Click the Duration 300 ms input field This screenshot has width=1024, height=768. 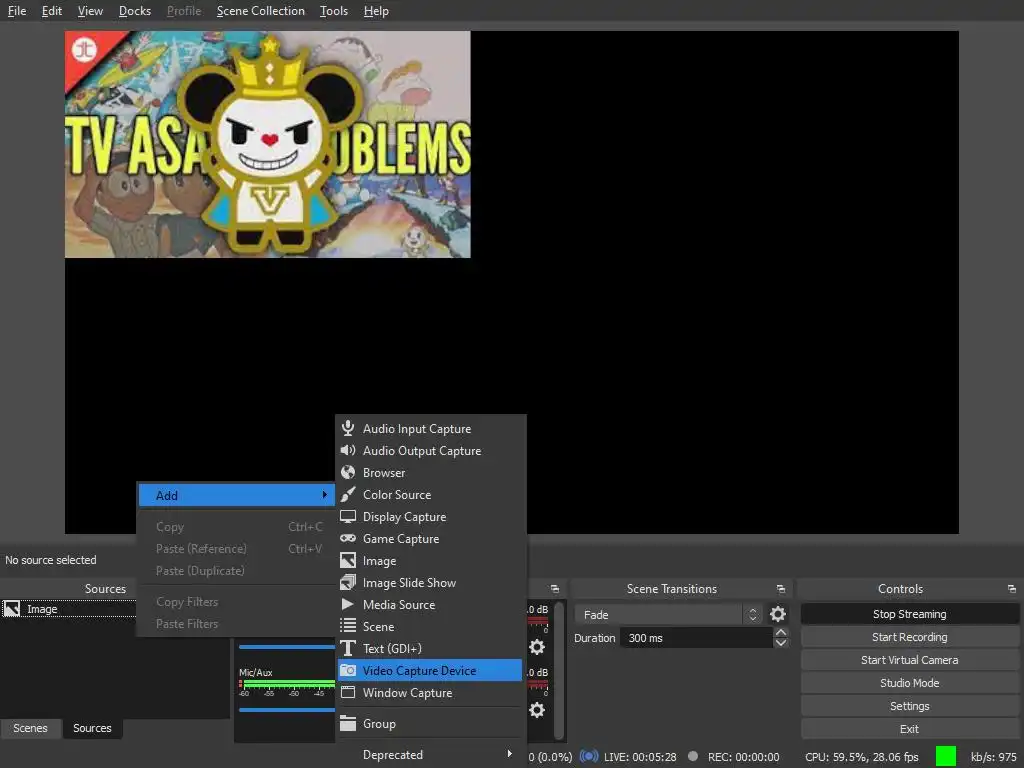point(696,638)
